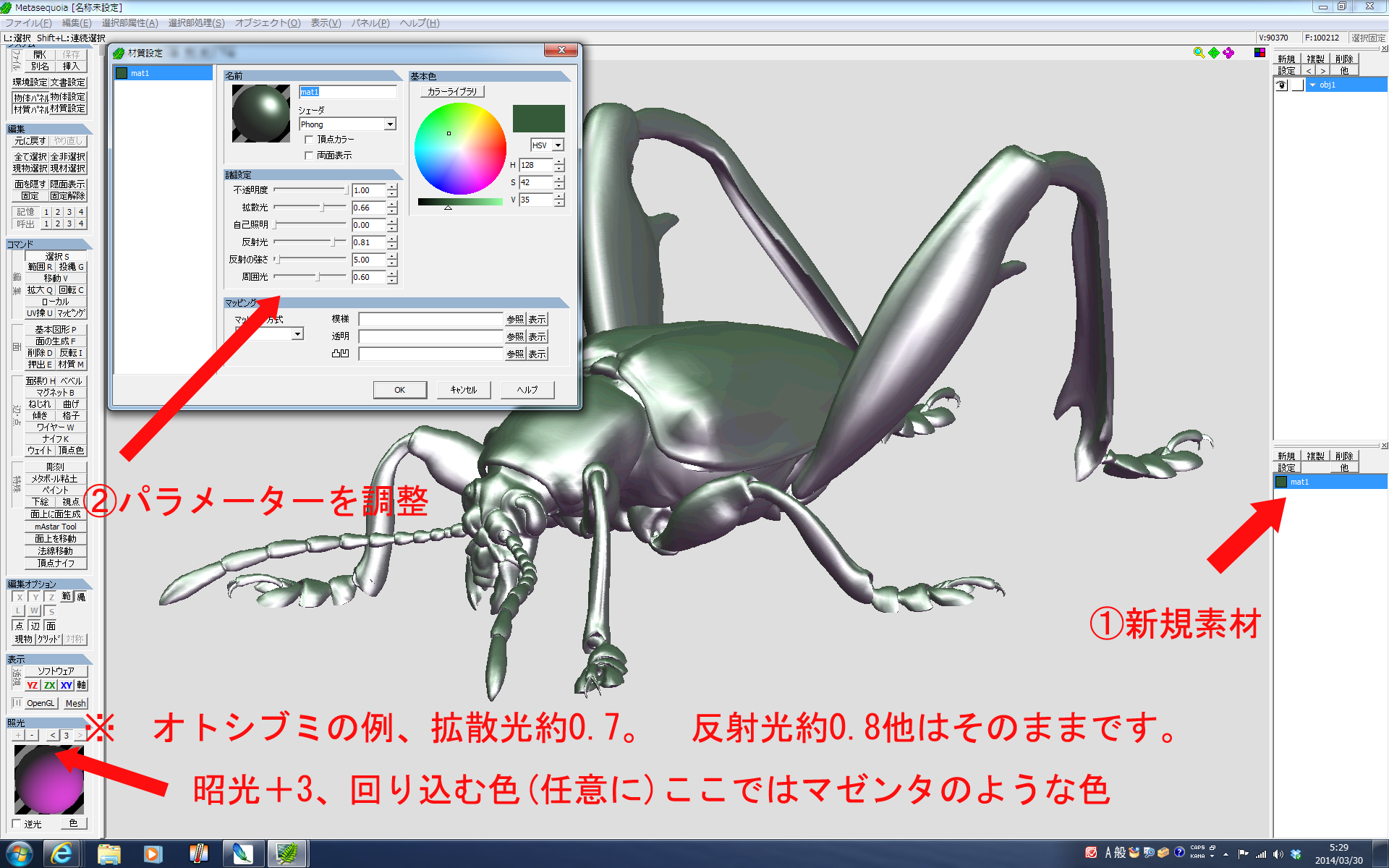Open the Phong shader dropdown
The width and height of the screenshot is (1389, 868).
pos(390,124)
